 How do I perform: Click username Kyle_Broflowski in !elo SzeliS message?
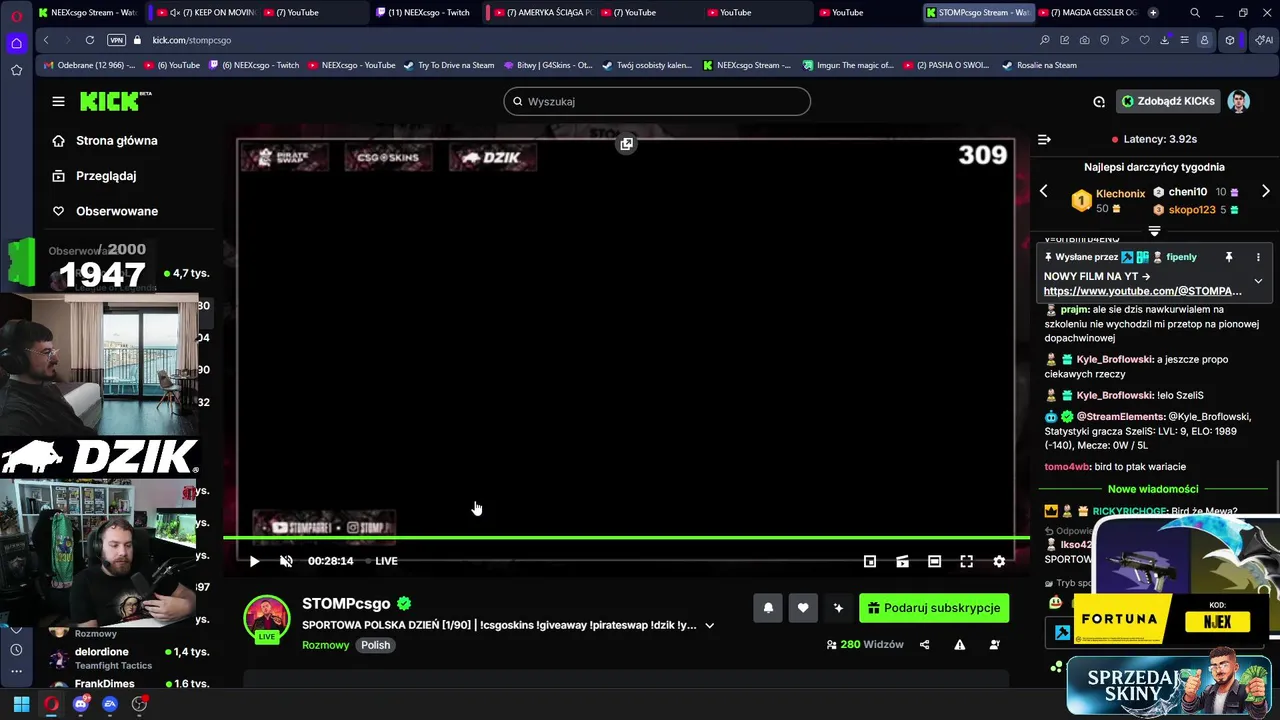click(1115, 395)
